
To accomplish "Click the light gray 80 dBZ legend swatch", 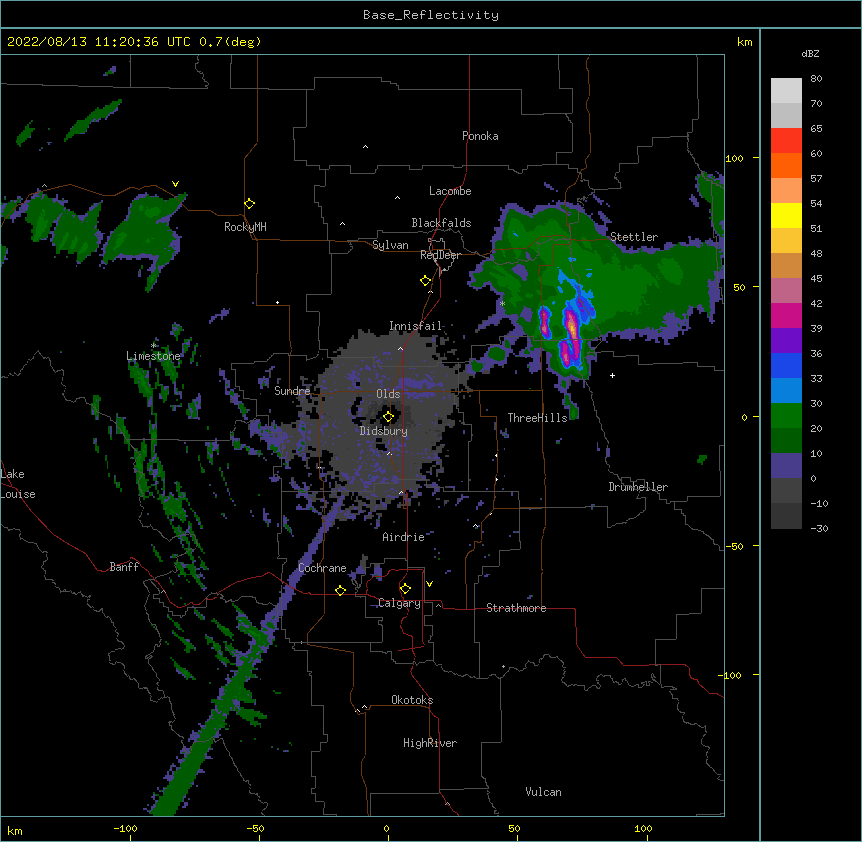I will pos(786,91).
